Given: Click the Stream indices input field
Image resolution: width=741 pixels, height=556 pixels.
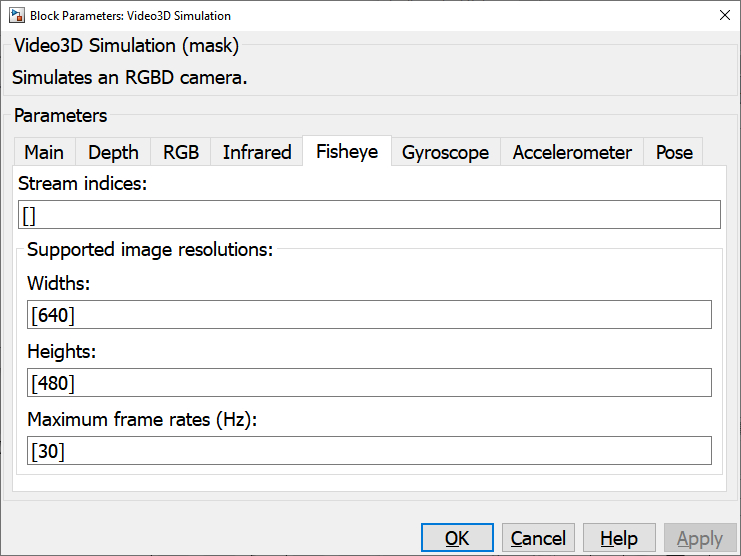Looking at the screenshot, I should tap(369, 215).
